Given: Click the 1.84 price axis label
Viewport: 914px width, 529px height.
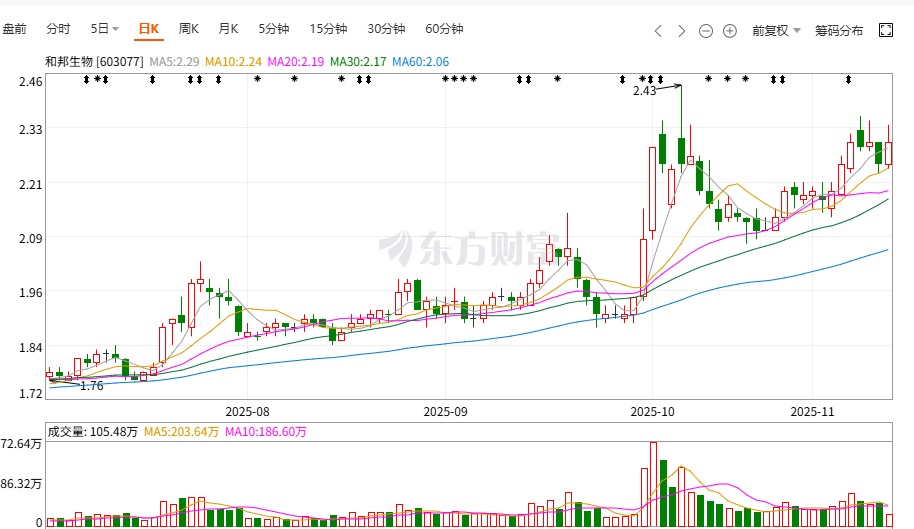Looking at the screenshot, I should pyautogui.click(x=30, y=348).
